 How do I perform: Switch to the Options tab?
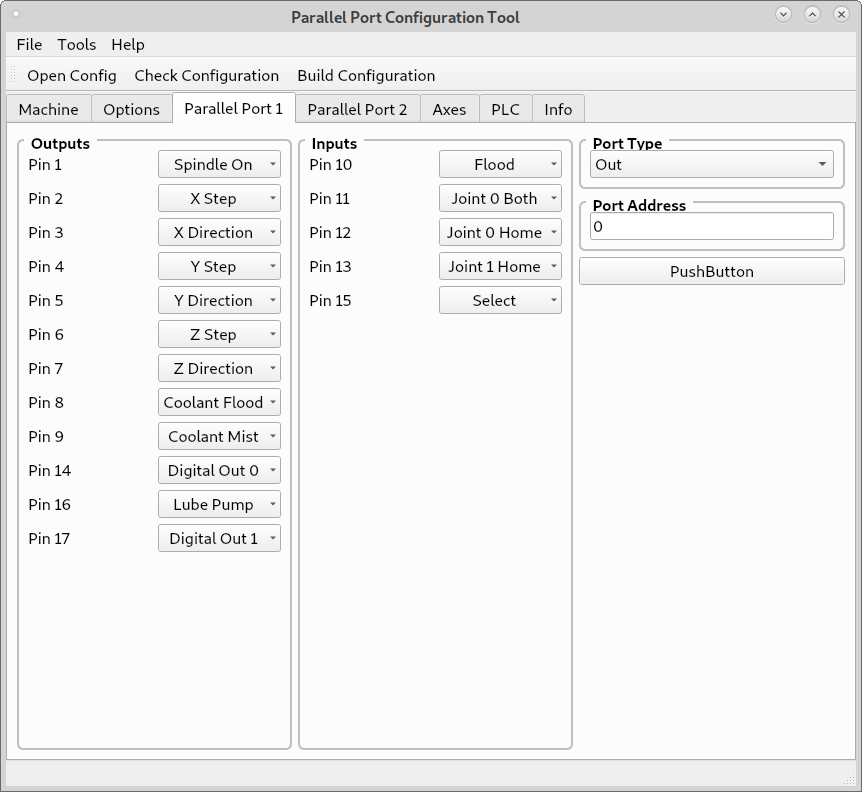pyautogui.click(x=131, y=109)
